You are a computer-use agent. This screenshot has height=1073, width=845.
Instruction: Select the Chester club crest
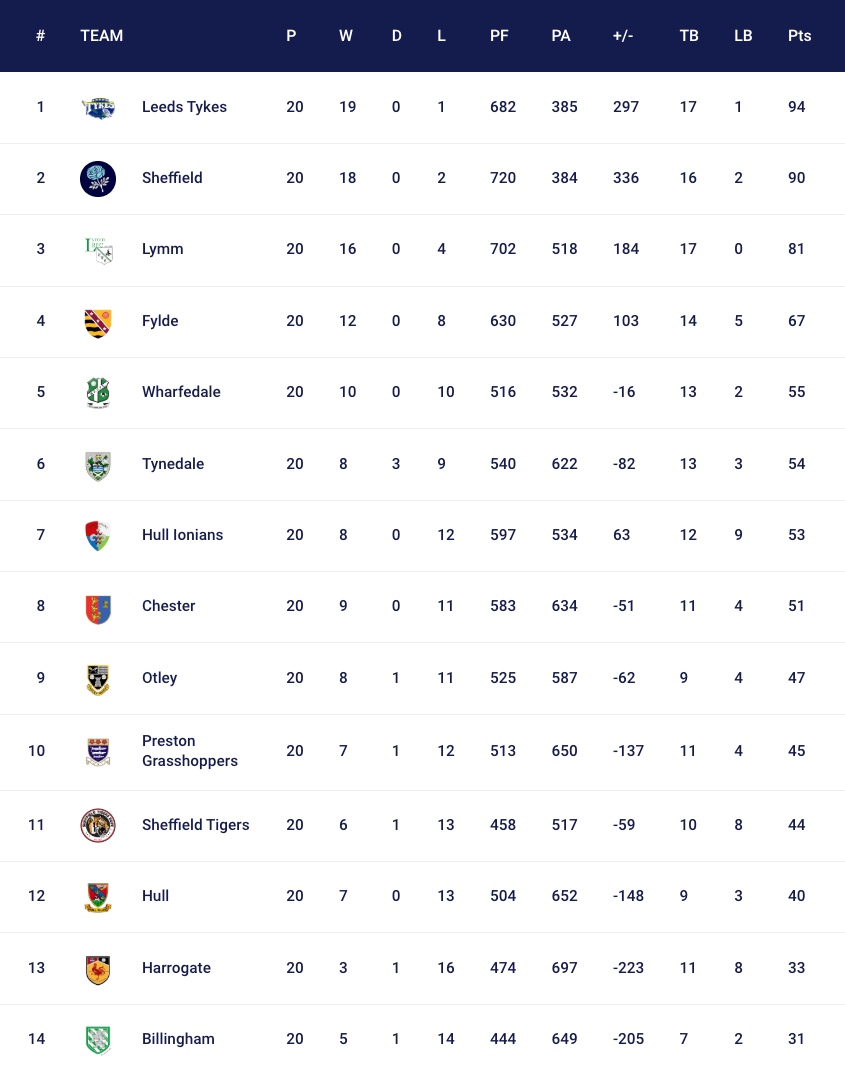(98, 608)
